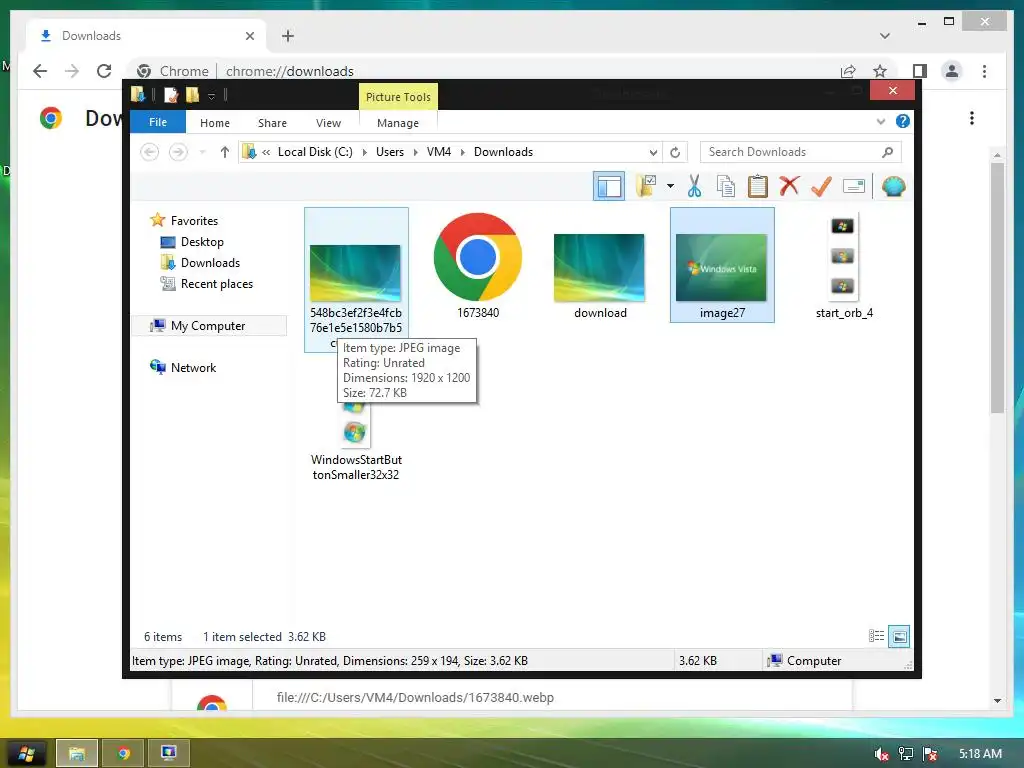
Task: Select Network in navigation pane
Action: pyautogui.click(x=193, y=368)
